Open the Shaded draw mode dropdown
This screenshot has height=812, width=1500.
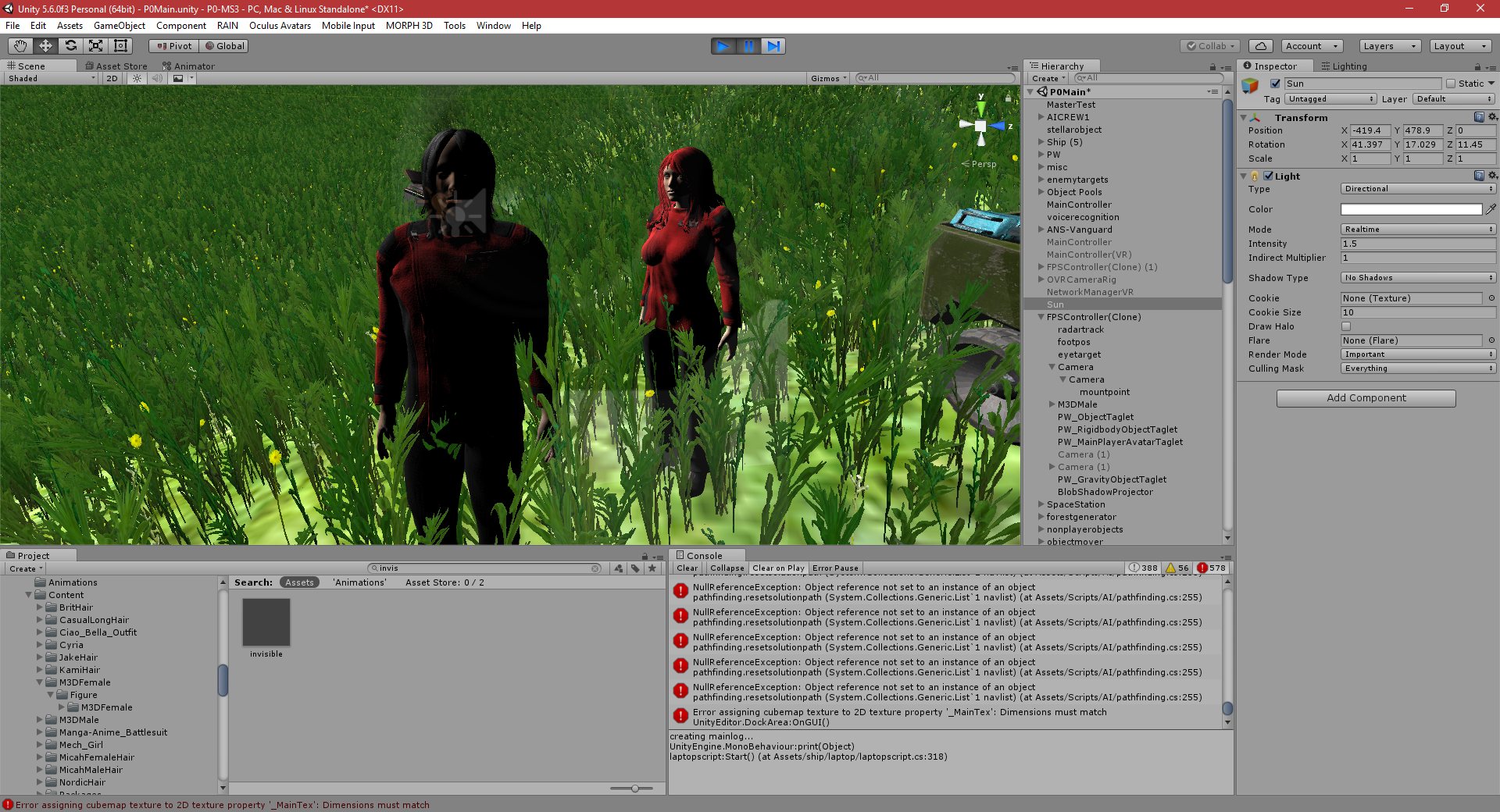[x=52, y=78]
